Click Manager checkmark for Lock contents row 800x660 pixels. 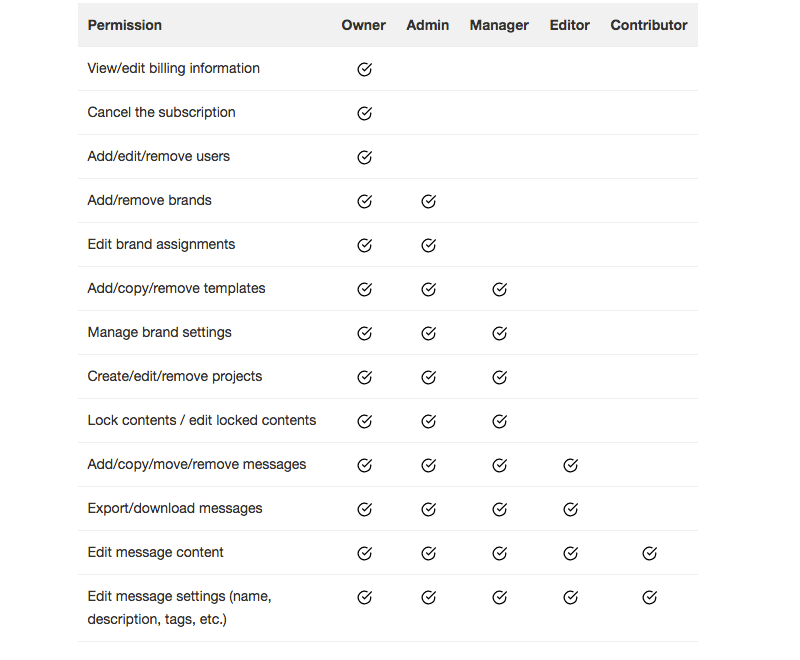[499, 421]
